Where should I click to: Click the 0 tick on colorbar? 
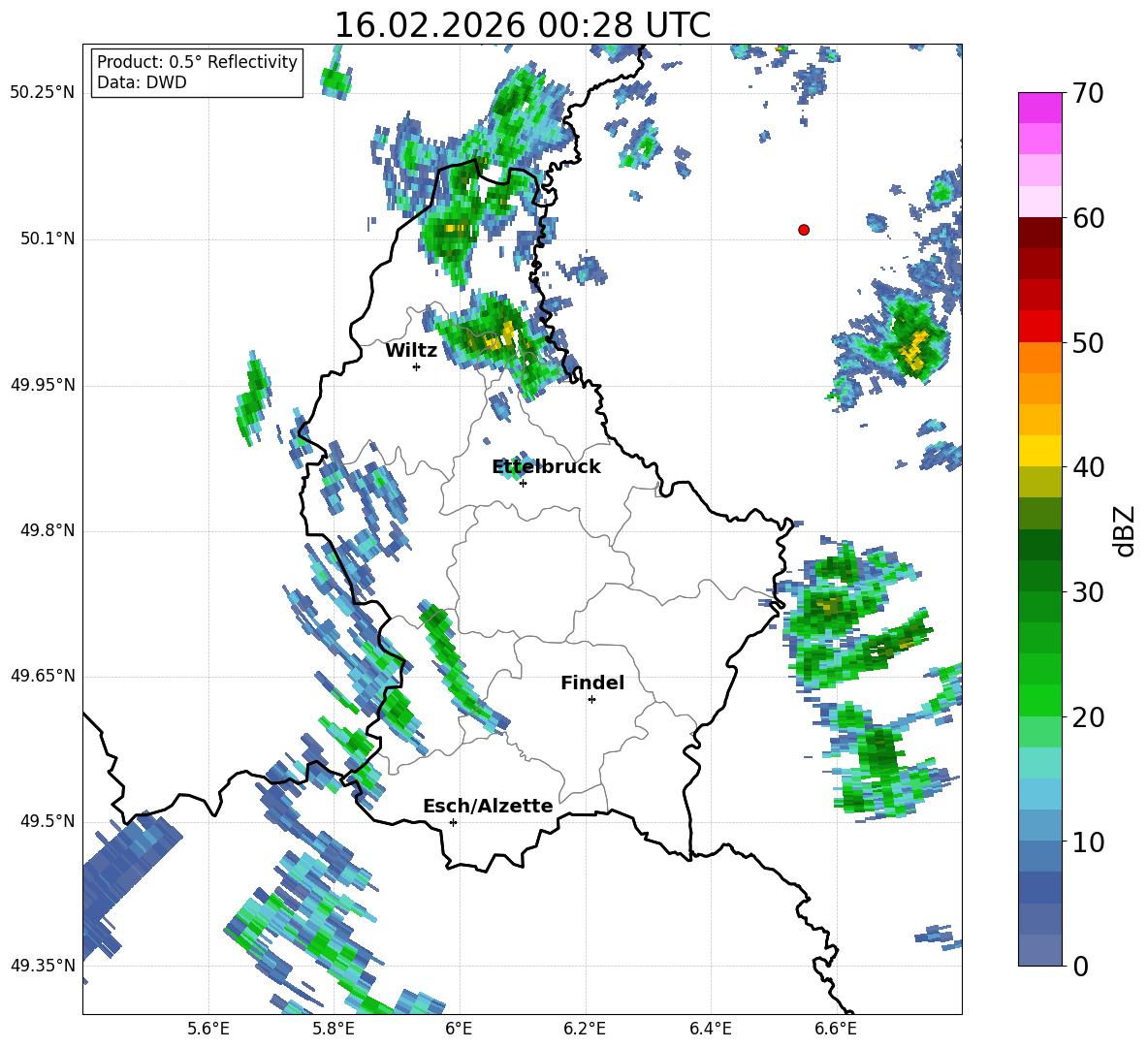pos(1081,966)
